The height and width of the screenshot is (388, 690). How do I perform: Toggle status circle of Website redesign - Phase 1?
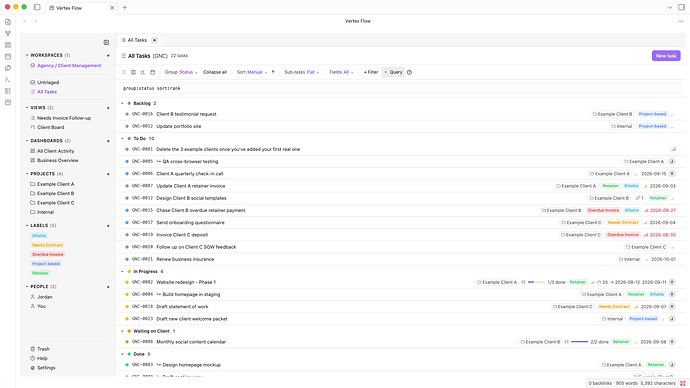tap(127, 282)
